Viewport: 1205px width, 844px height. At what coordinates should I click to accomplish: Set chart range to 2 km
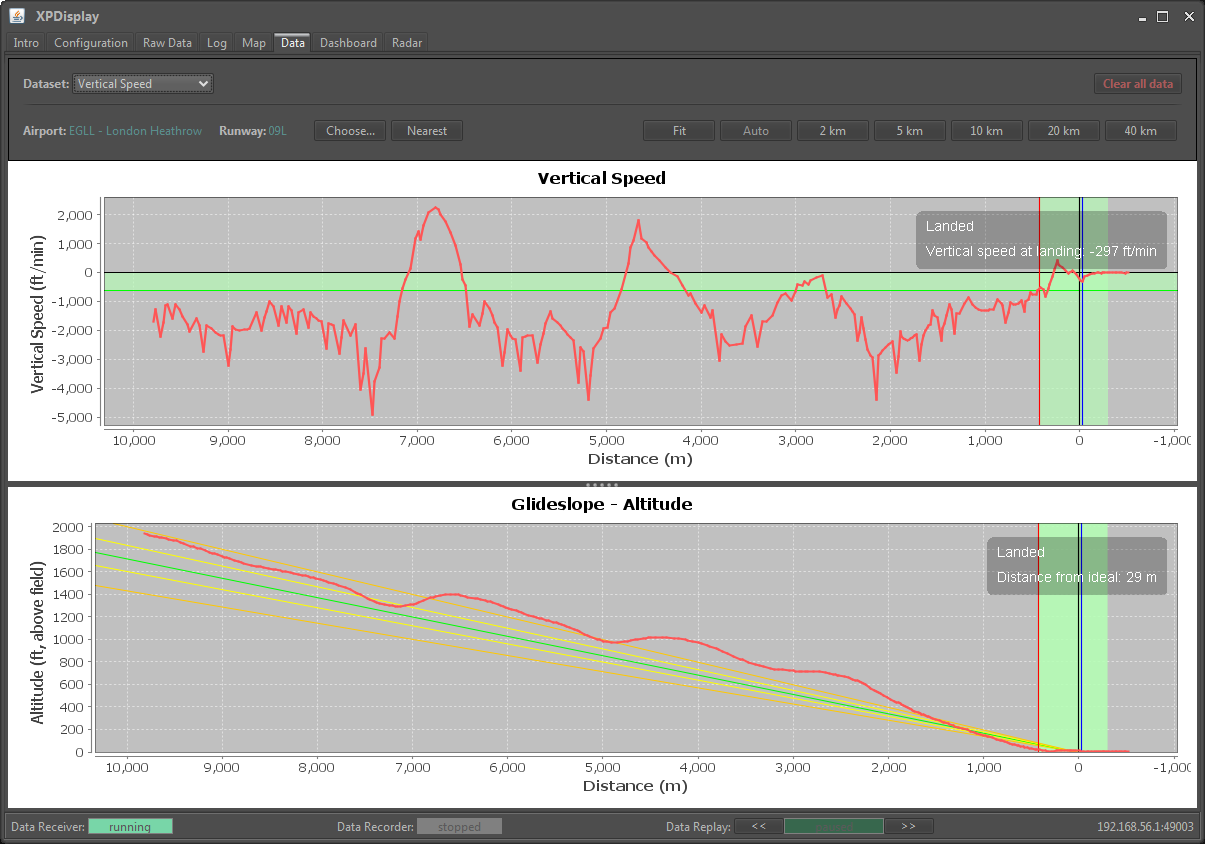pyautogui.click(x=832, y=131)
